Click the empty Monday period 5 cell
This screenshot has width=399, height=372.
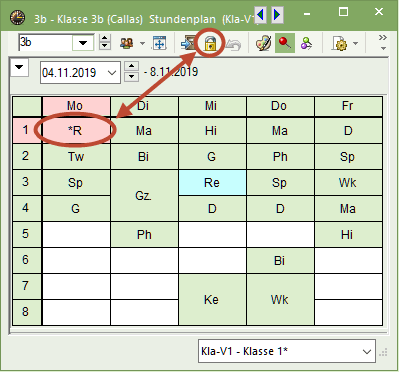point(76,234)
